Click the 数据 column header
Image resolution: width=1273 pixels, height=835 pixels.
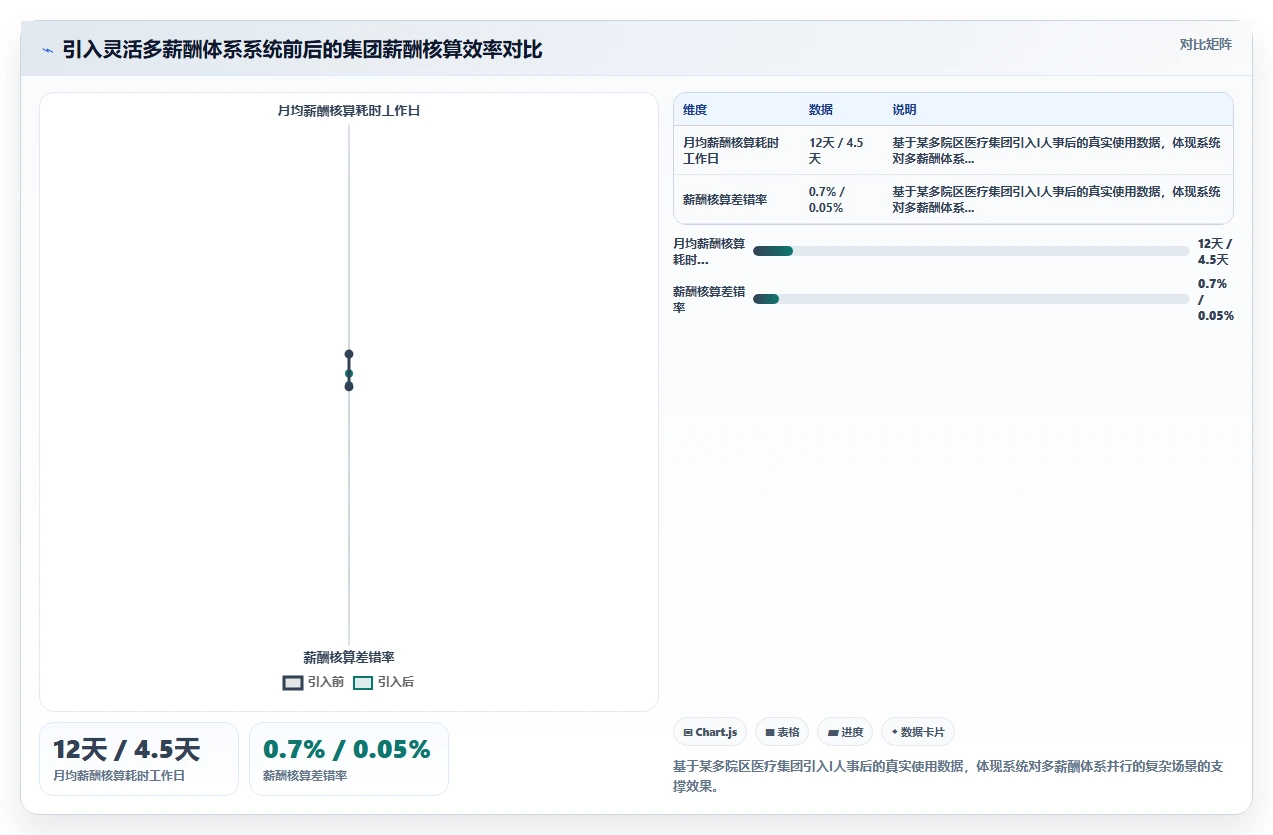tap(821, 110)
